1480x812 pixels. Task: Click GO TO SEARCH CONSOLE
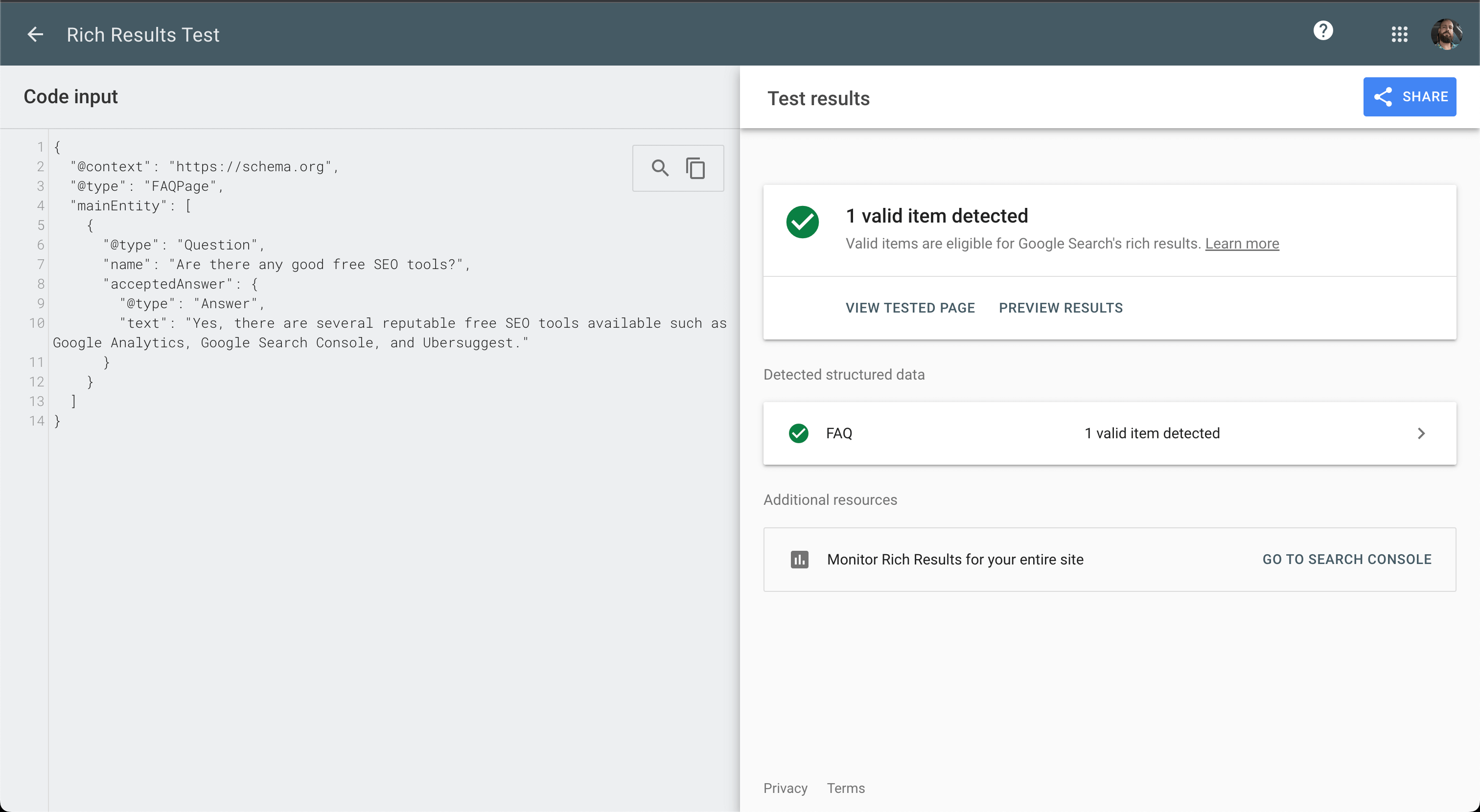[1347, 559]
